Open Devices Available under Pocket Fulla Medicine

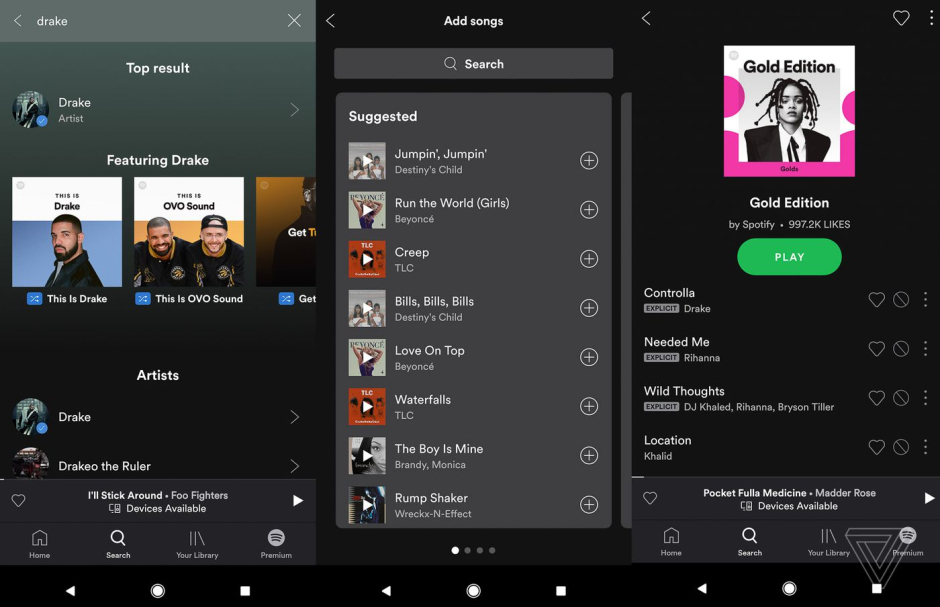(x=789, y=506)
